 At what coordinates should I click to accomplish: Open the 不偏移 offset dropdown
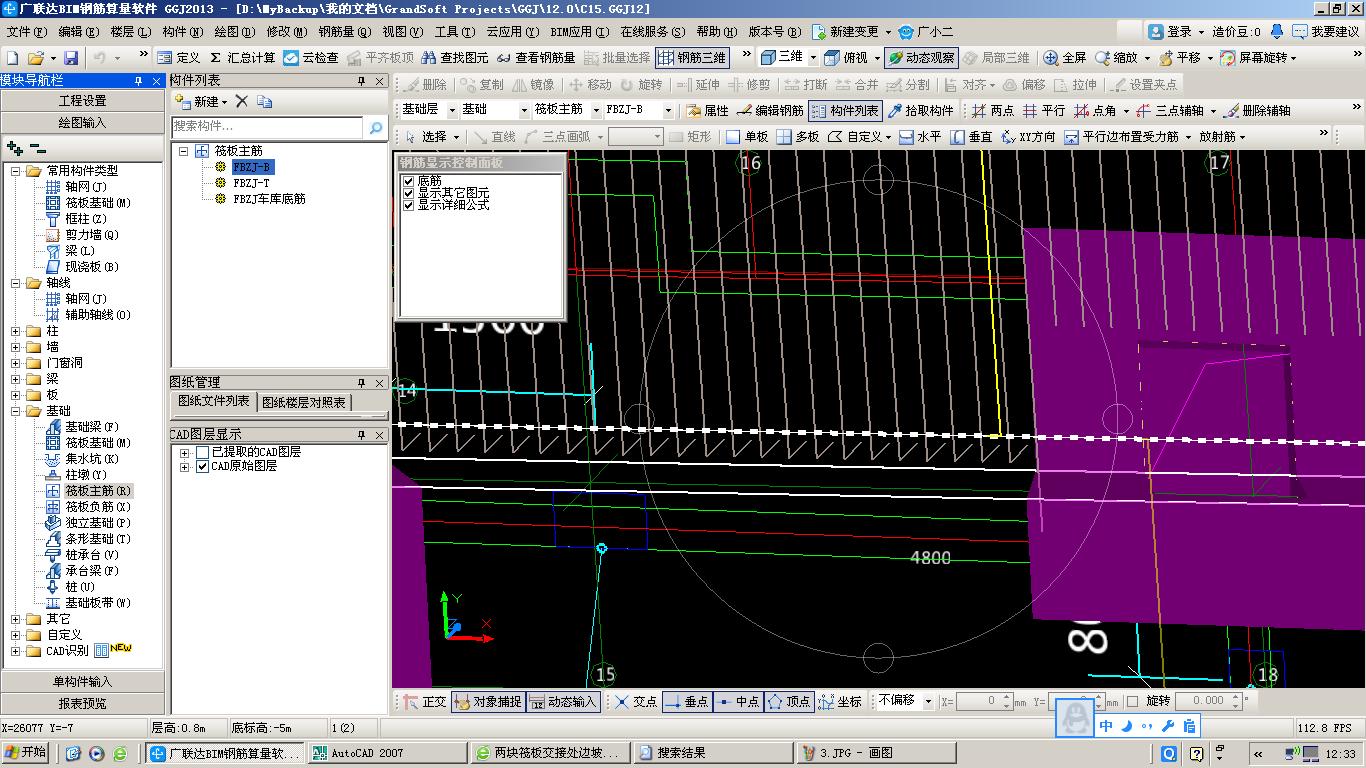[x=928, y=701]
